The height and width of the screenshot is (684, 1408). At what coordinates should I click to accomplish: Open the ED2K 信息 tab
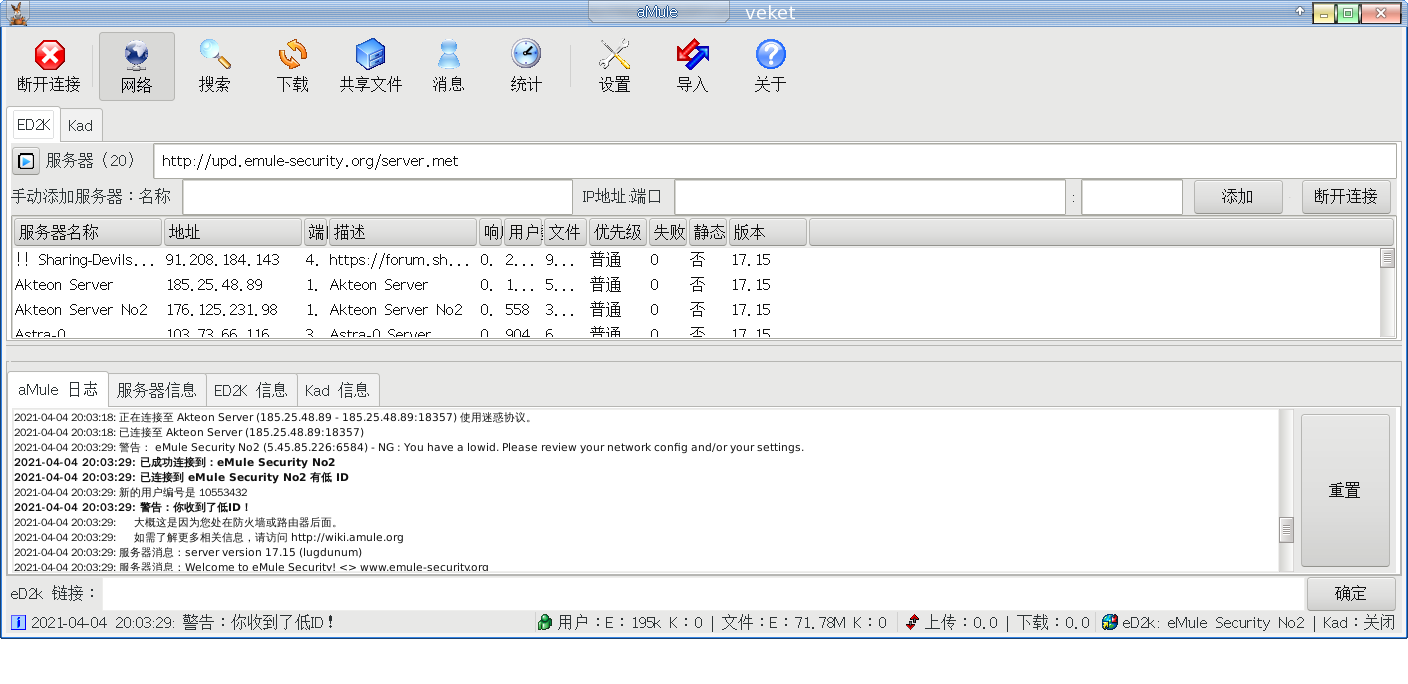pyautogui.click(x=251, y=391)
